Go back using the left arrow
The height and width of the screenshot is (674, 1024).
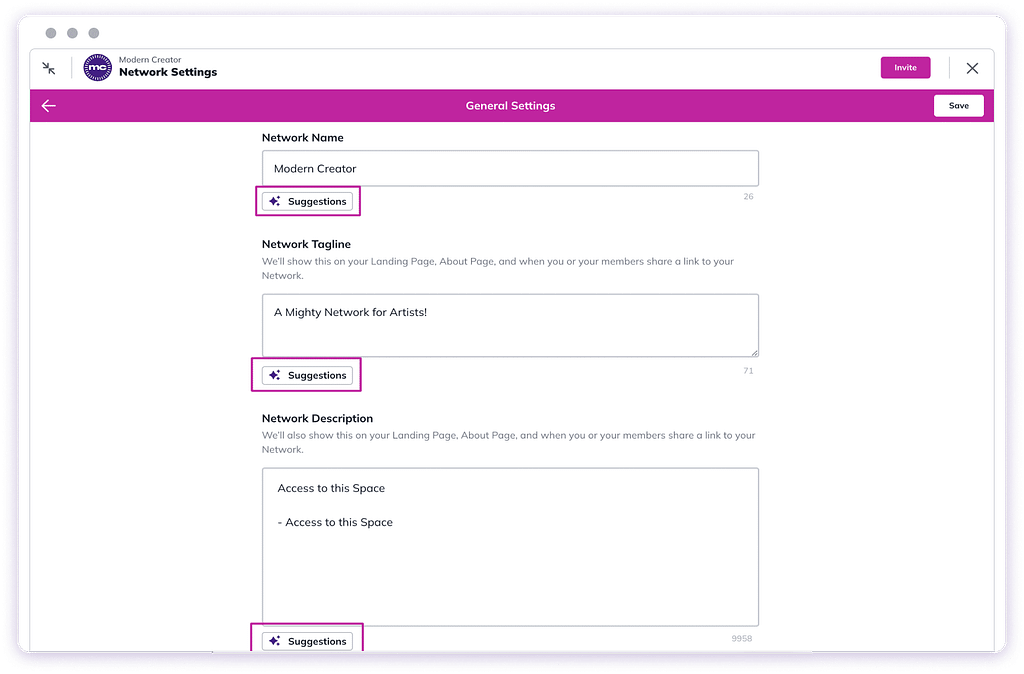click(48, 106)
